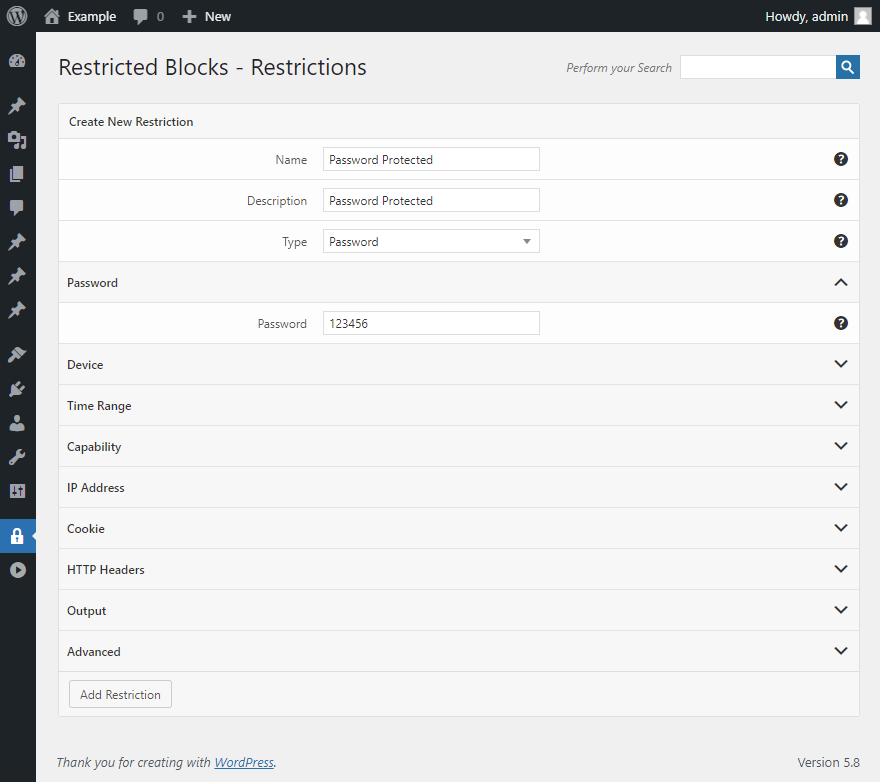Click into the Name text field
This screenshot has width=880, height=782.
pyautogui.click(x=431, y=159)
